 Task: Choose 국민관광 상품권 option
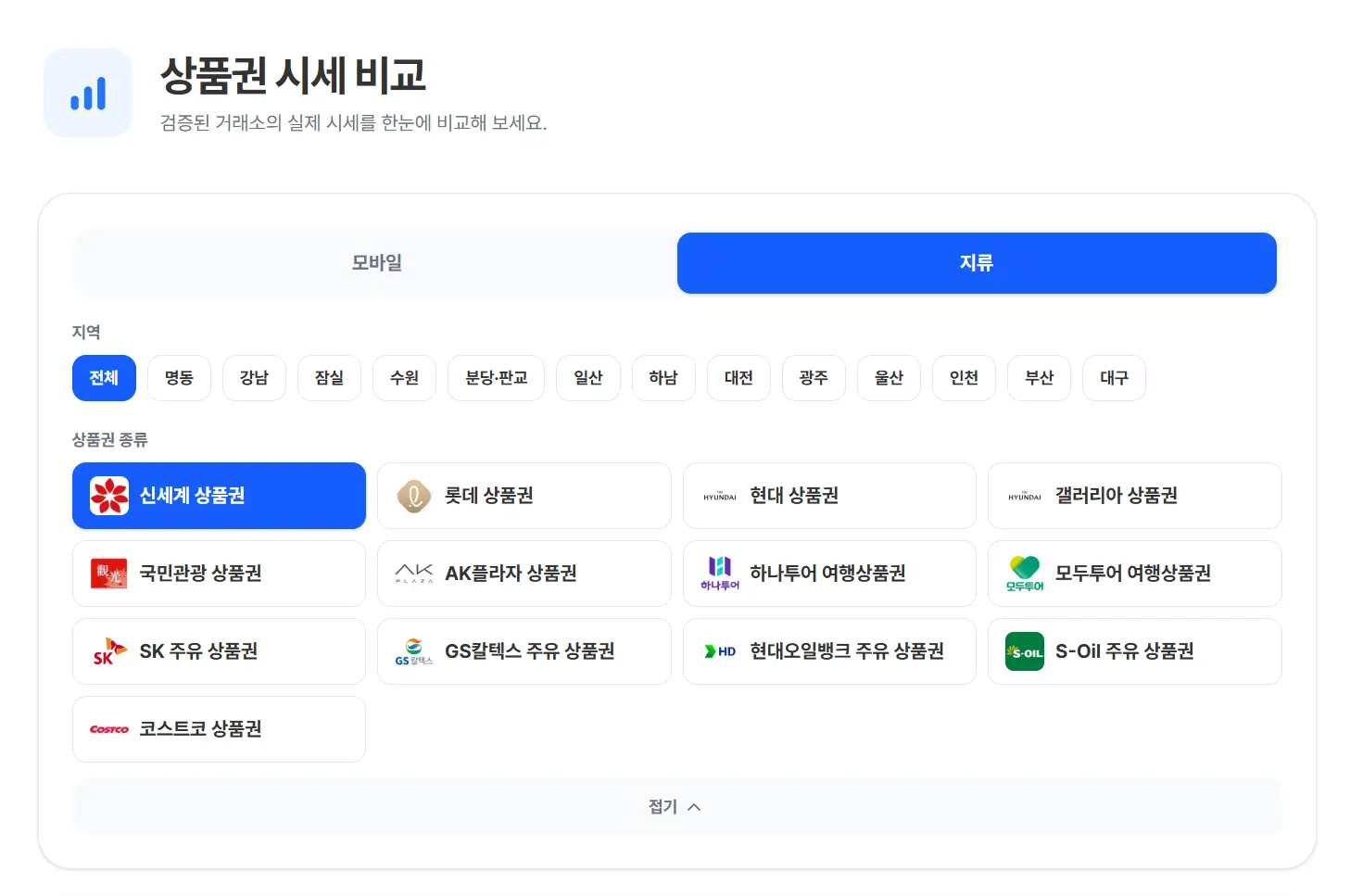219,574
